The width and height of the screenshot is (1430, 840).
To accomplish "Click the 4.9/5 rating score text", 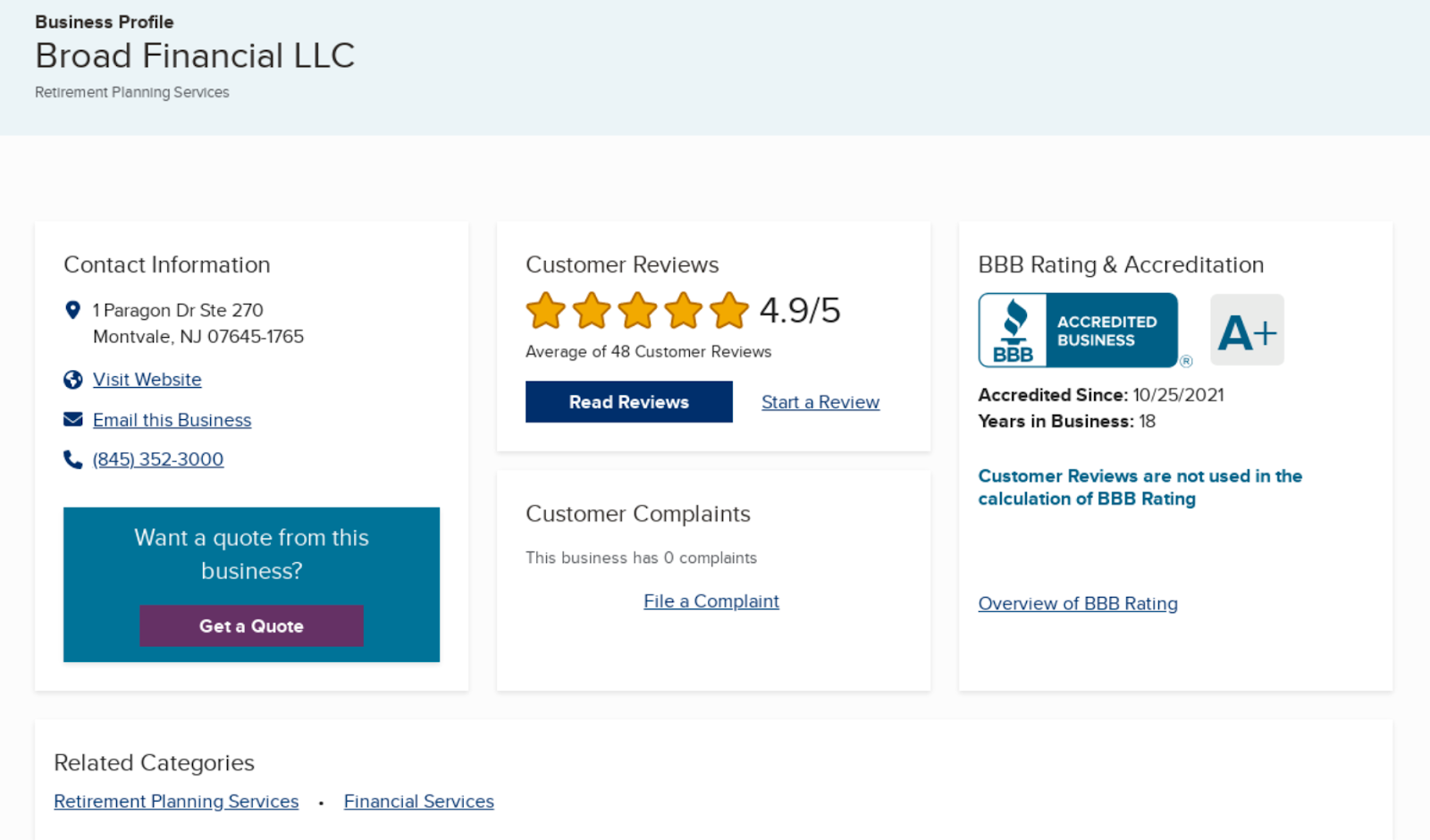I will click(800, 311).
